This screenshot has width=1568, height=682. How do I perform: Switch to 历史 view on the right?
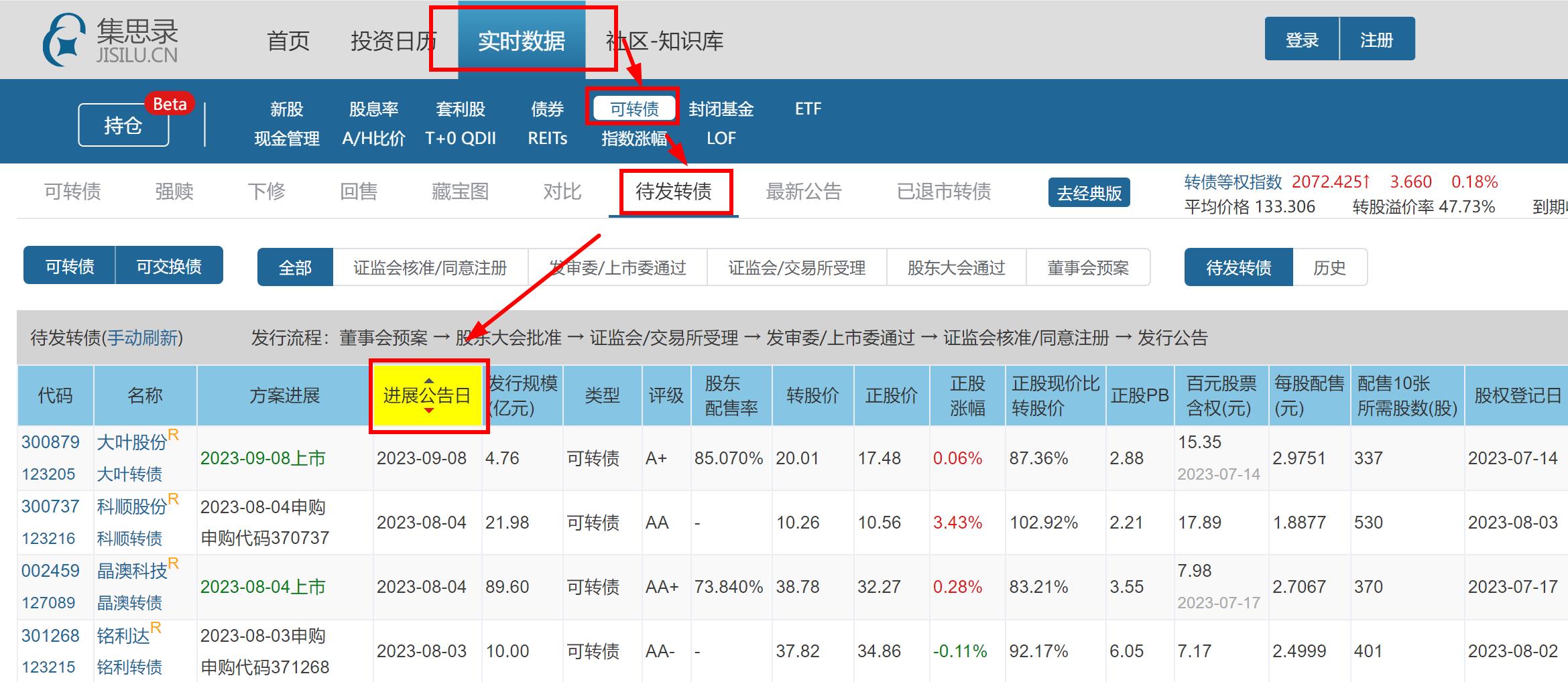tap(1330, 267)
